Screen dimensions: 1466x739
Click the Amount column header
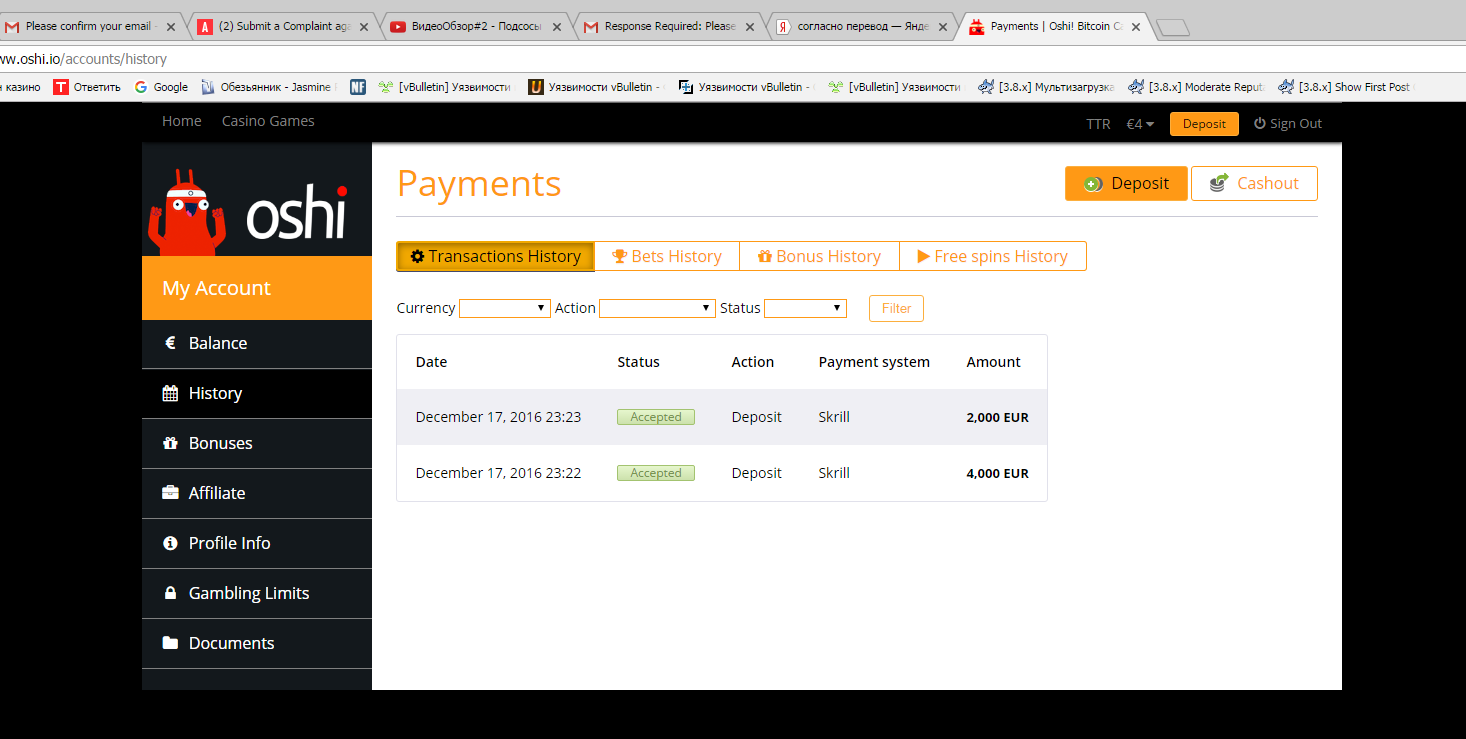tap(993, 362)
